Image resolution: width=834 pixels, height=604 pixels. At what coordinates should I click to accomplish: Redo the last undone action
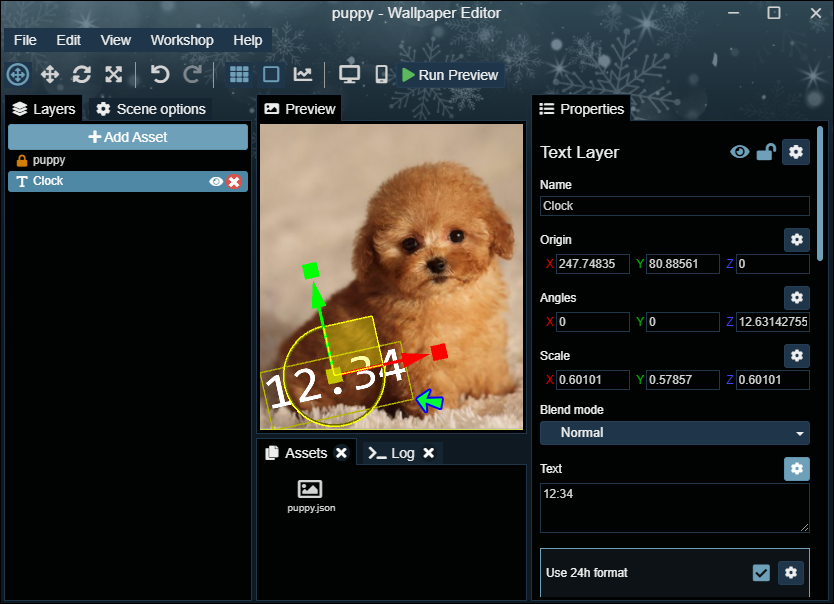[x=193, y=74]
